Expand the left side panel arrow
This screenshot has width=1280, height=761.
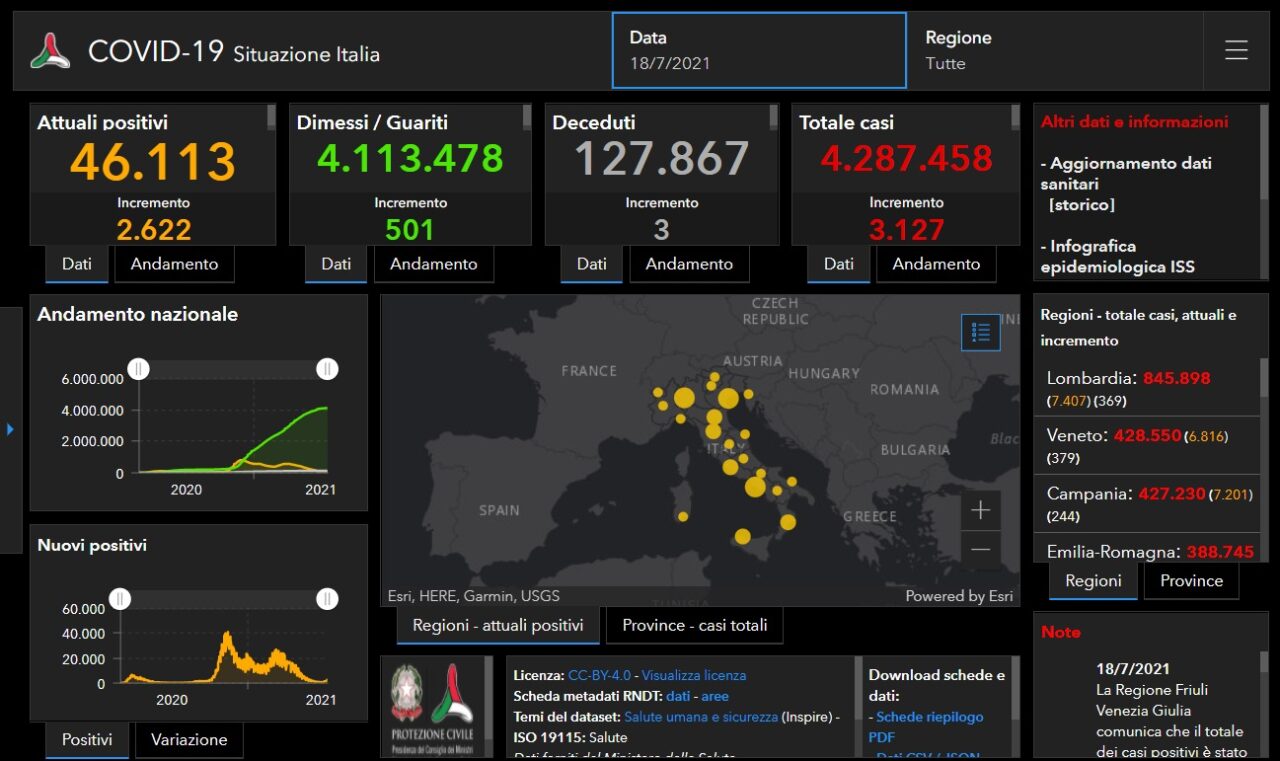[x=10, y=429]
